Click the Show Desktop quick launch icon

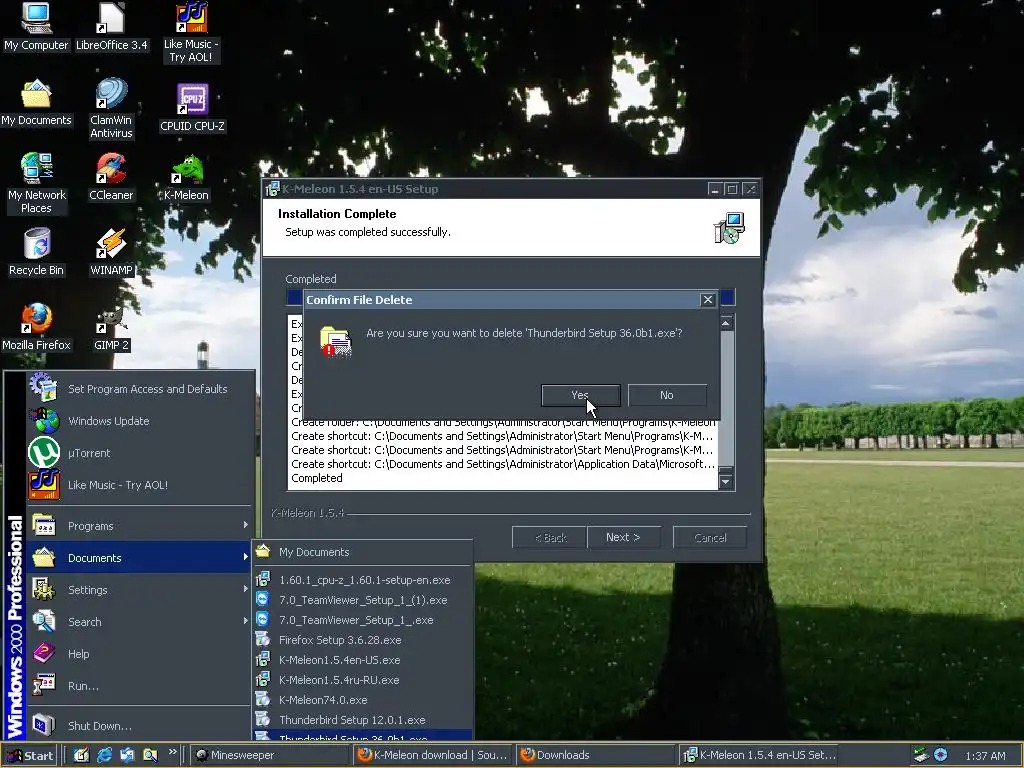tap(81, 755)
